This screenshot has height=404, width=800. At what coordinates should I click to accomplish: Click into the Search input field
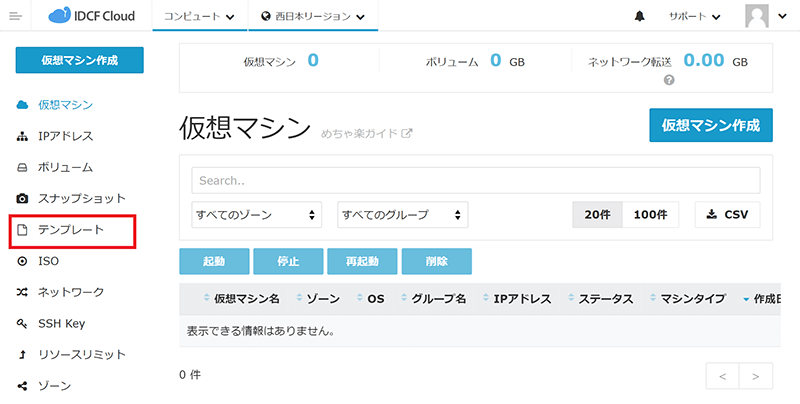pos(475,180)
